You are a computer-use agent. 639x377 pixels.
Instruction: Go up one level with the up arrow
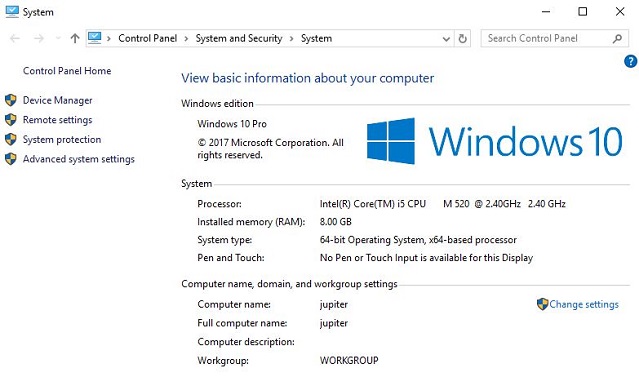click(75, 39)
